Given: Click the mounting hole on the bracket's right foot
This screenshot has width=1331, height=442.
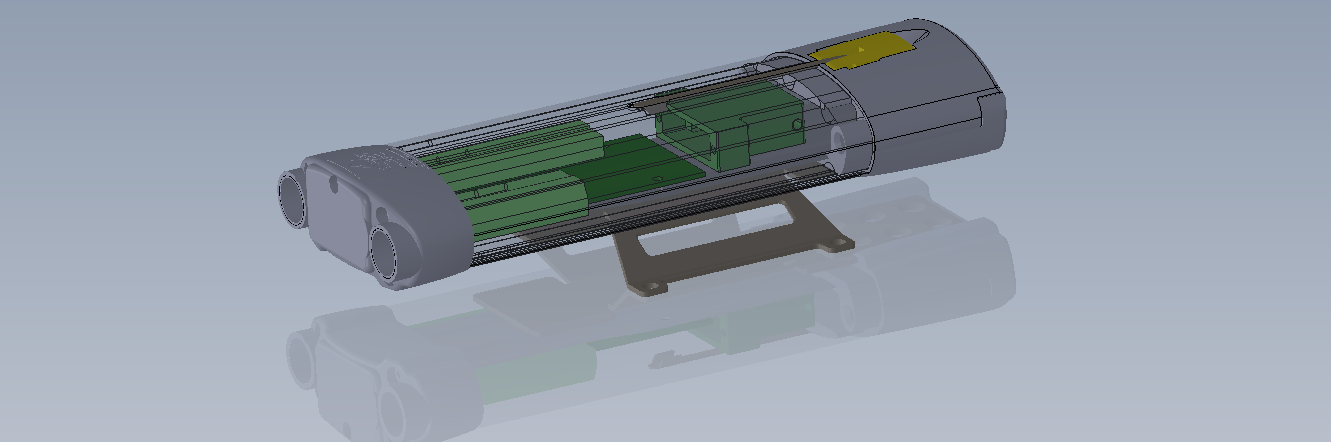Looking at the screenshot, I should pos(837,245).
